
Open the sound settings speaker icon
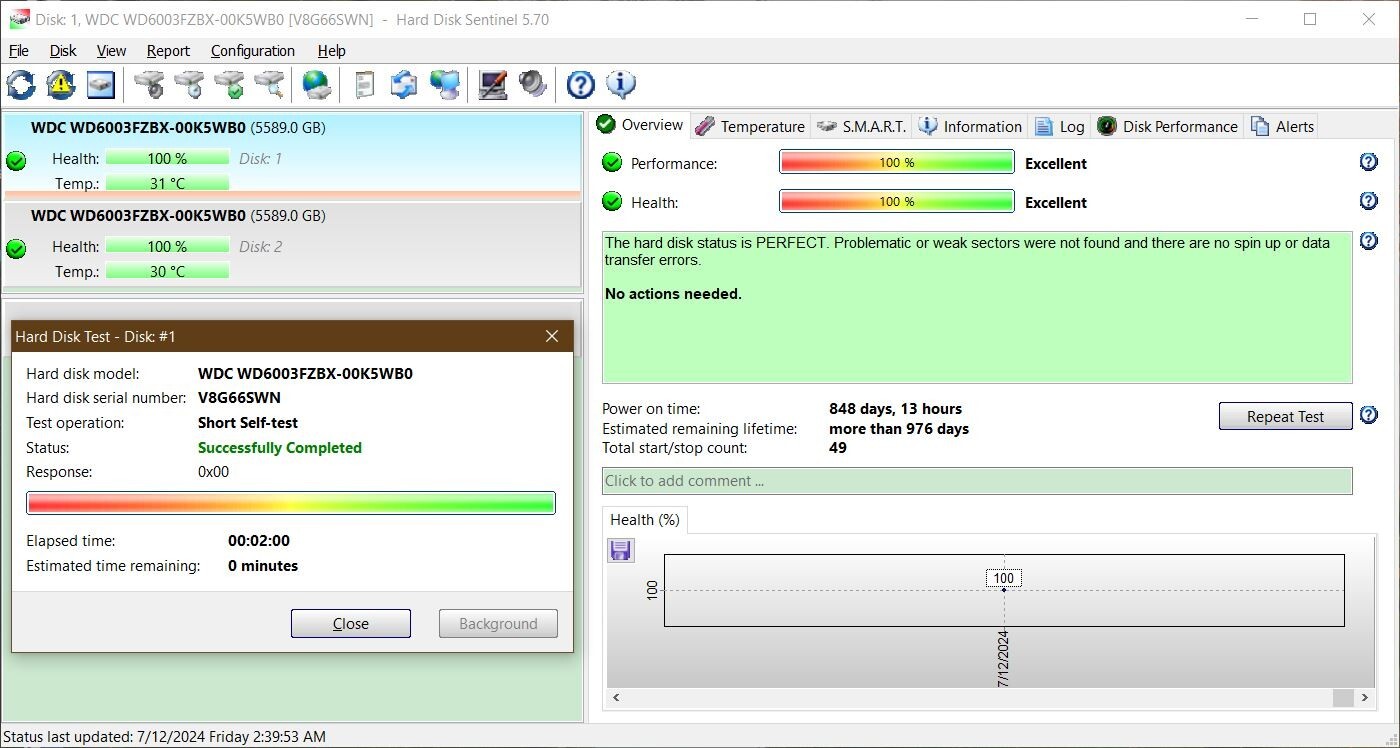[532, 84]
